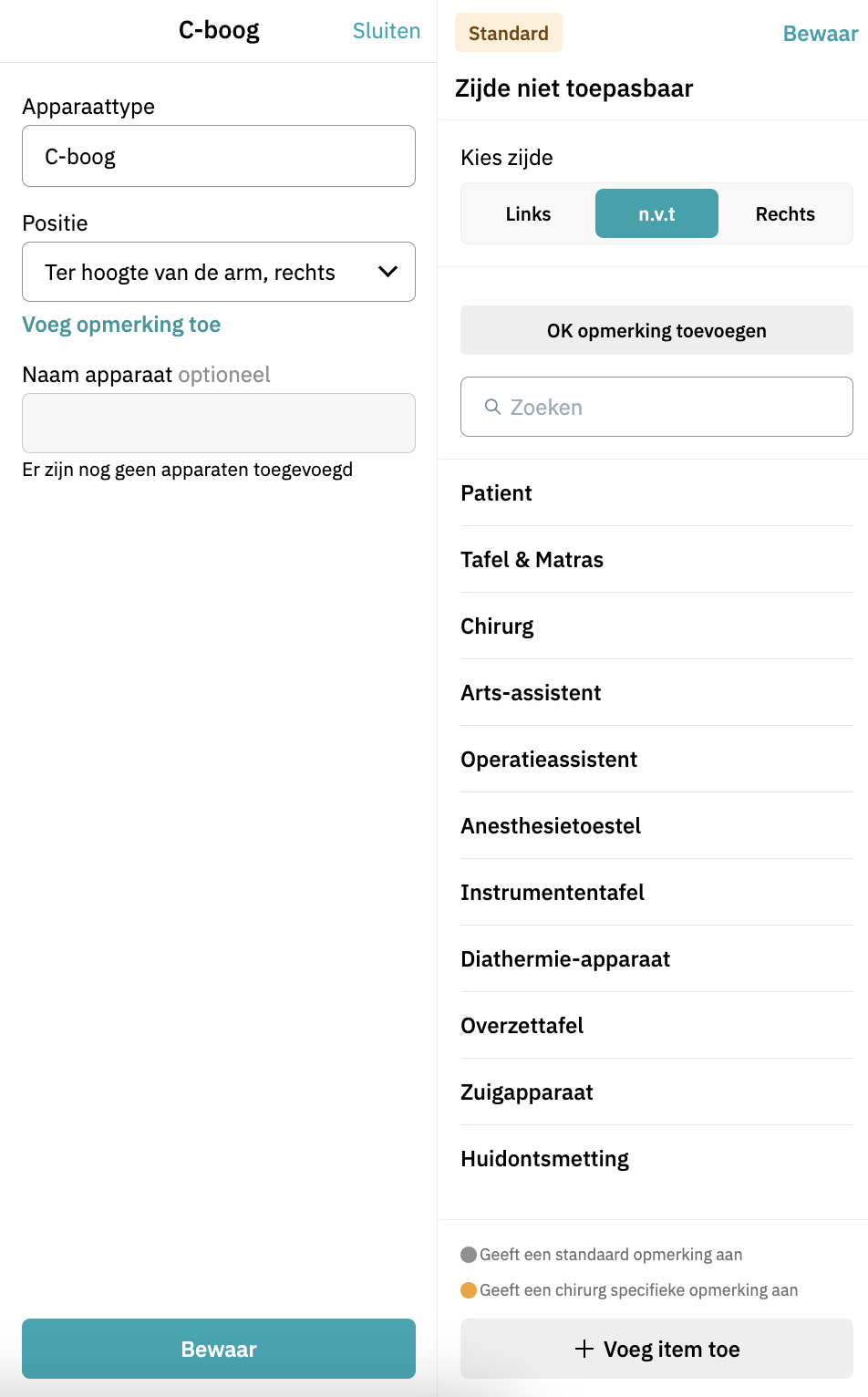Select n.v.t side option
The image size is (868, 1397).
click(x=656, y=214)
